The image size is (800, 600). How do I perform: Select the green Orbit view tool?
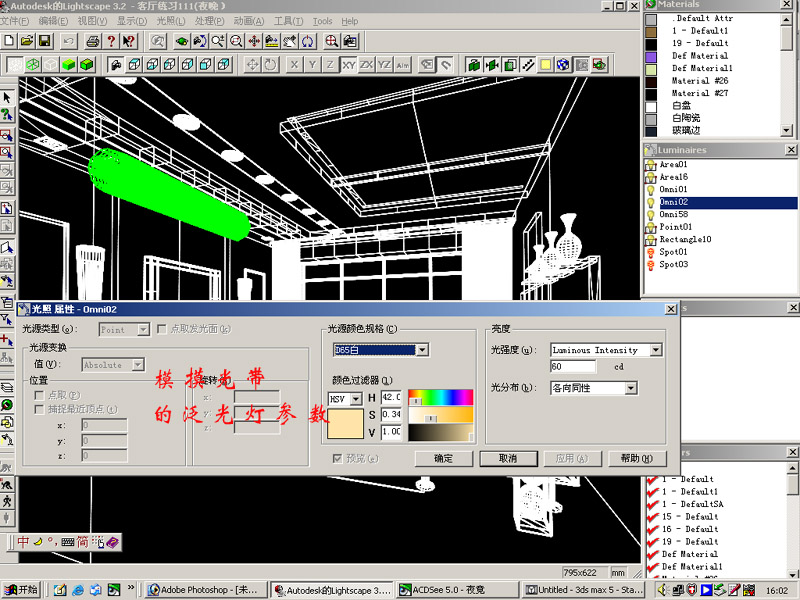point(181,41)
